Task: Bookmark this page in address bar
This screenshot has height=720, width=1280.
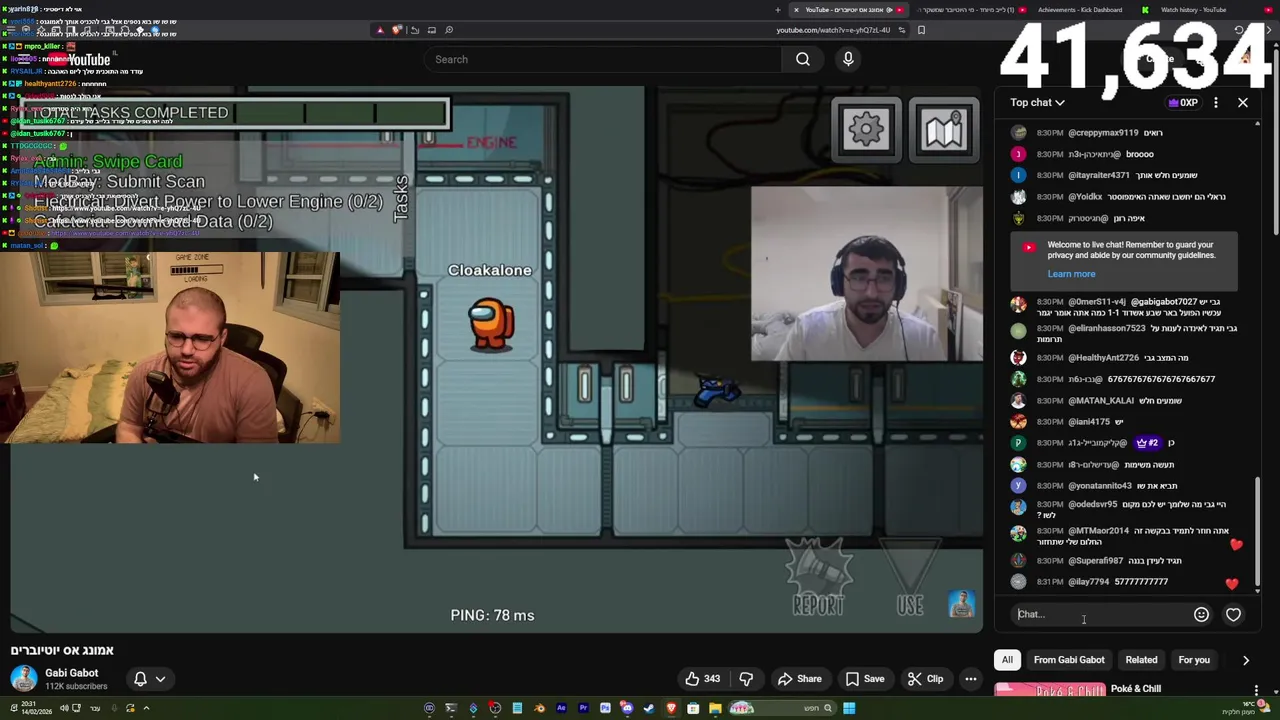Action: (921, 30)
